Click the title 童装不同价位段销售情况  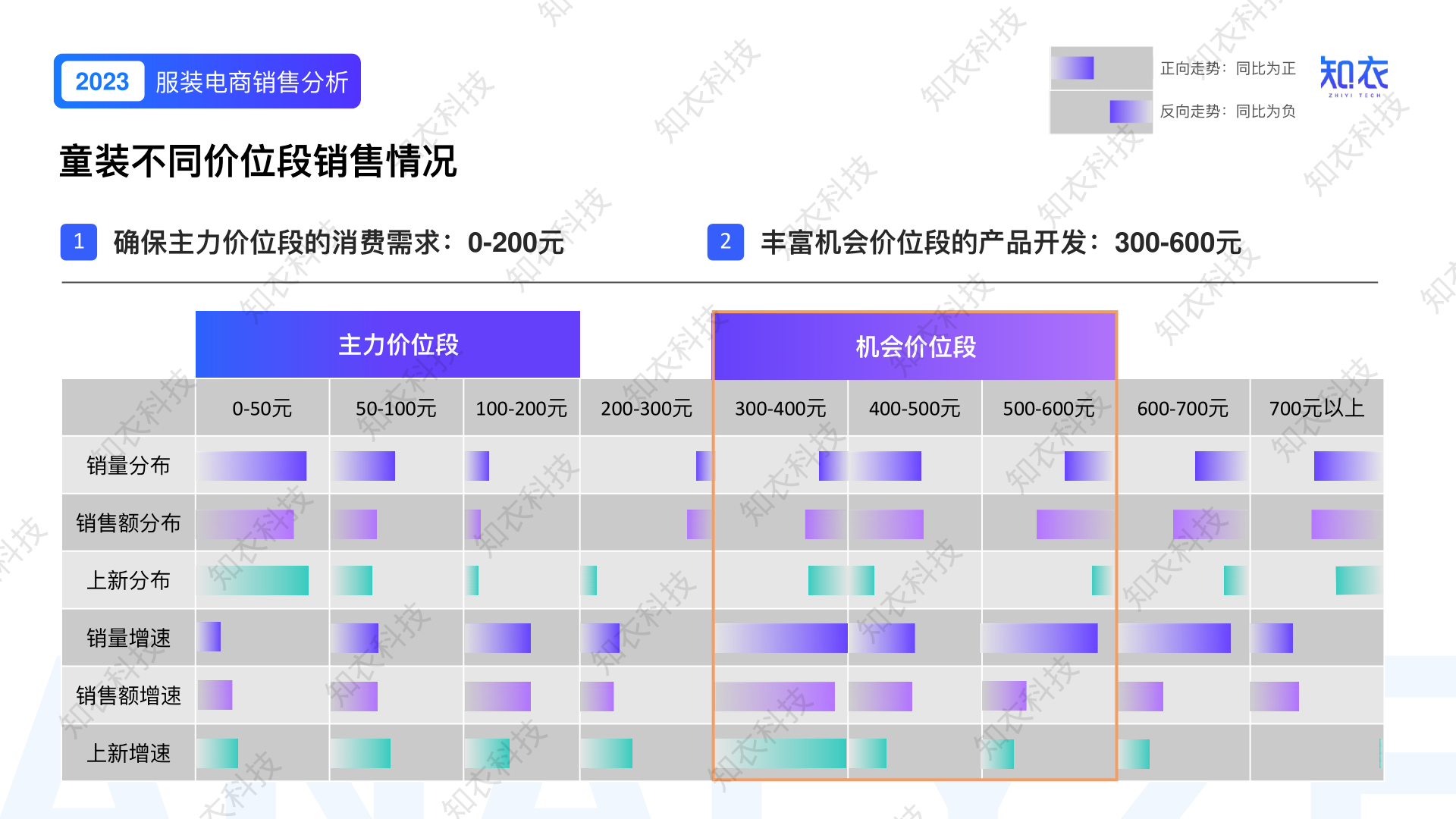tap(258, 162)
